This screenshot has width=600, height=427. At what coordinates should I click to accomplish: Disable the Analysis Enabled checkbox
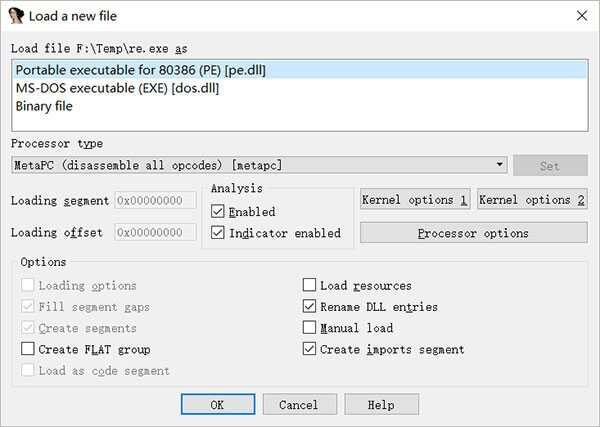pyautogui.click(x=219, y=212)
